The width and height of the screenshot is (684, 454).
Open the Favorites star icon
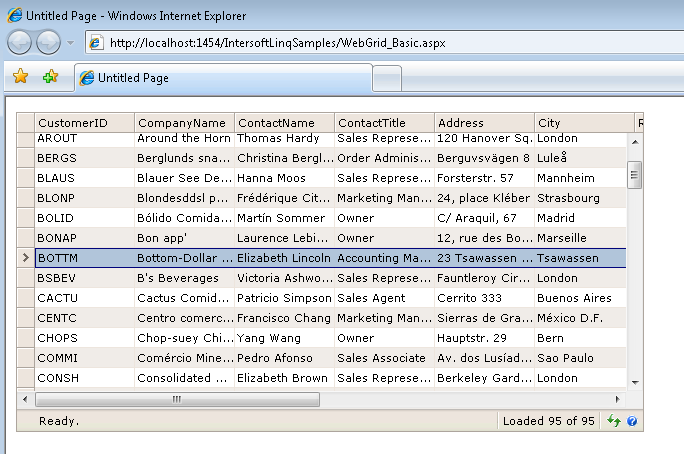click(x=20, y=77)
